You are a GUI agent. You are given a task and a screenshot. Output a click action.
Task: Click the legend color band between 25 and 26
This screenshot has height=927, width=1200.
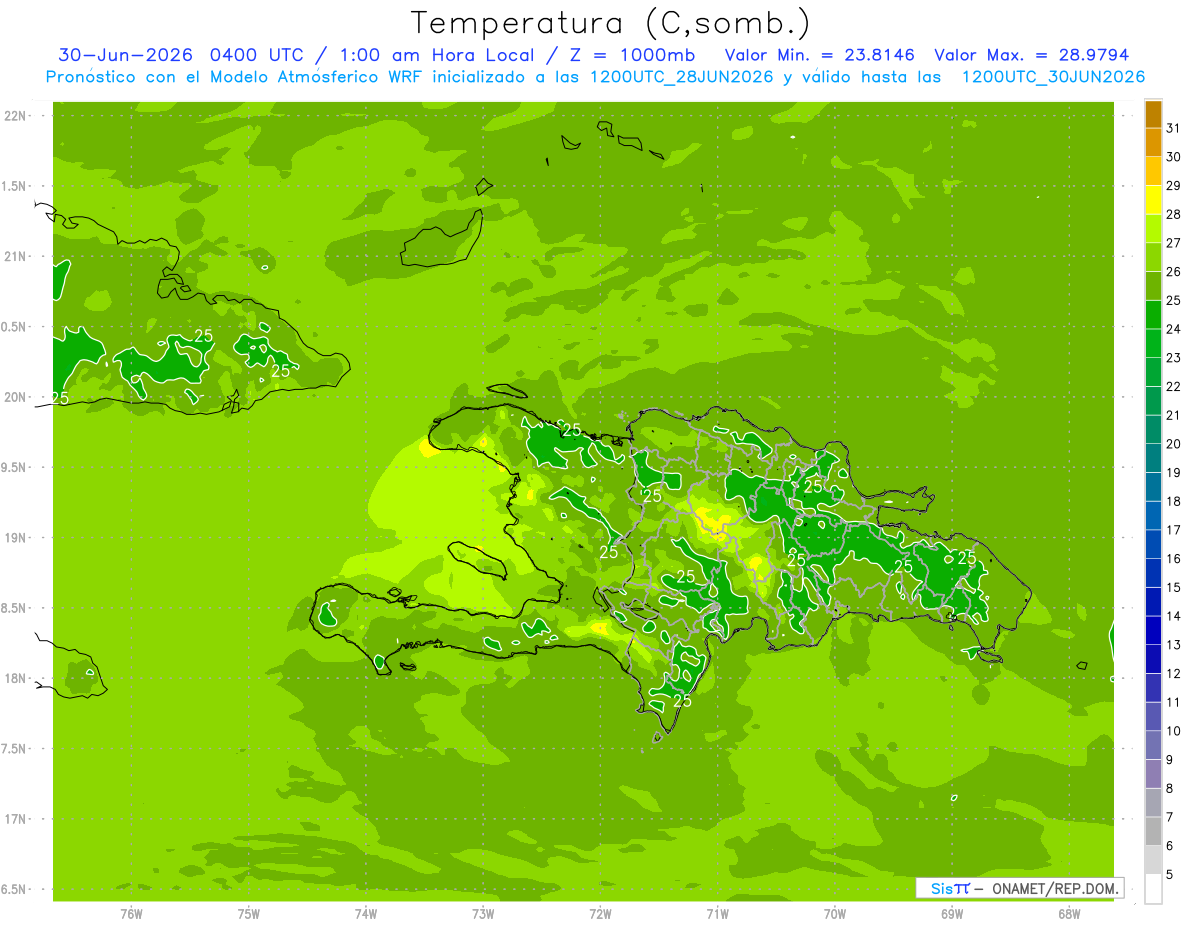click(x=1153, y=286)
